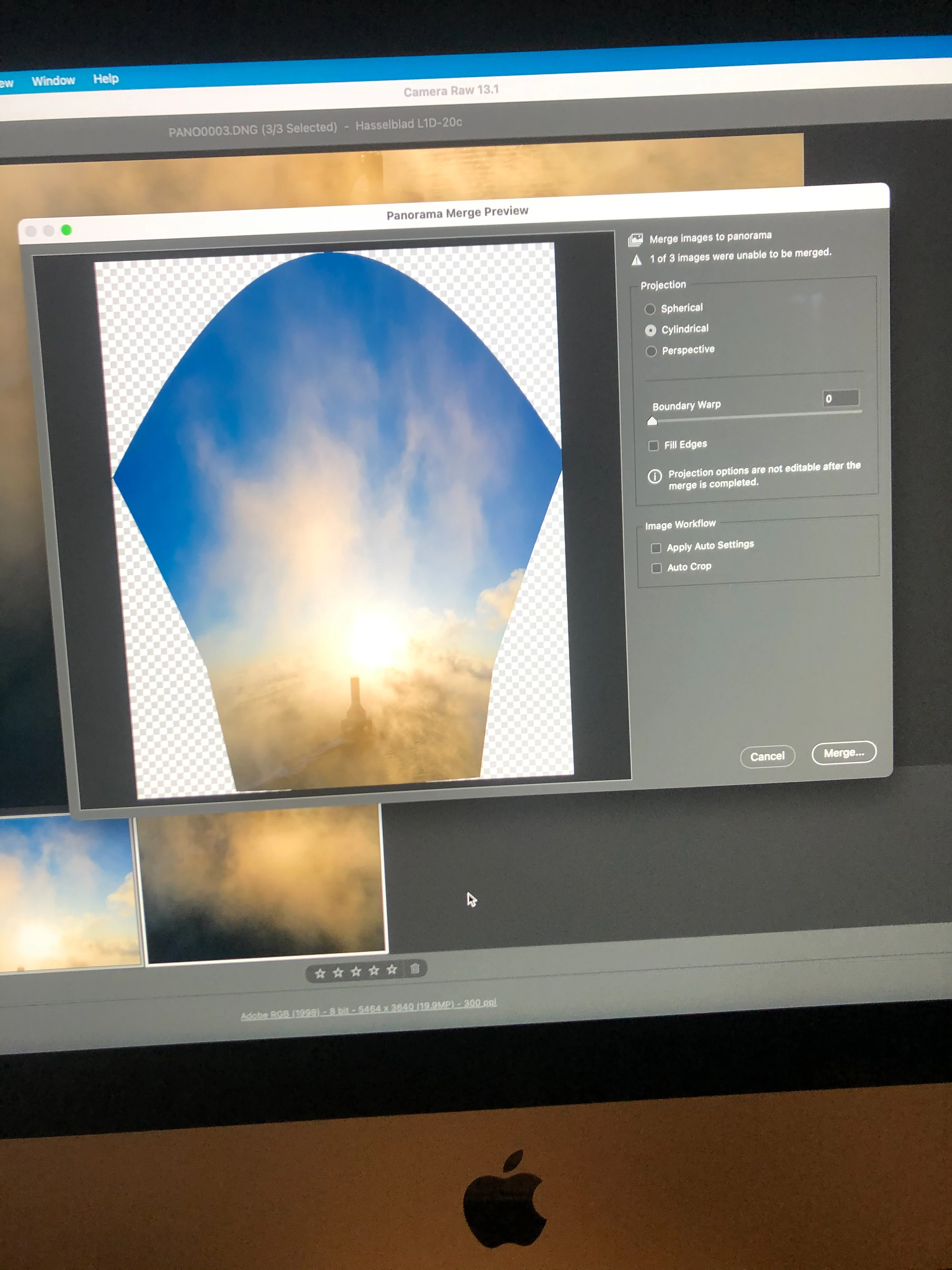Turn on Apply Auto Settings
952x1270 pixels.
tap(656, 548)
